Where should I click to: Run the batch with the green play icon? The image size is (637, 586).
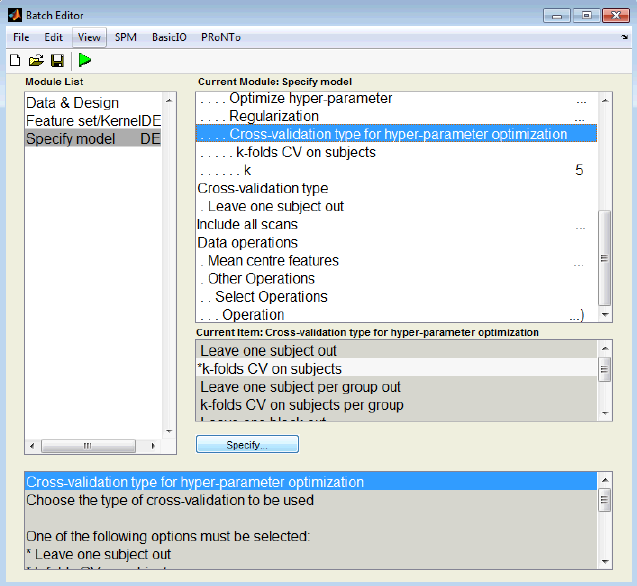point(84,60)
